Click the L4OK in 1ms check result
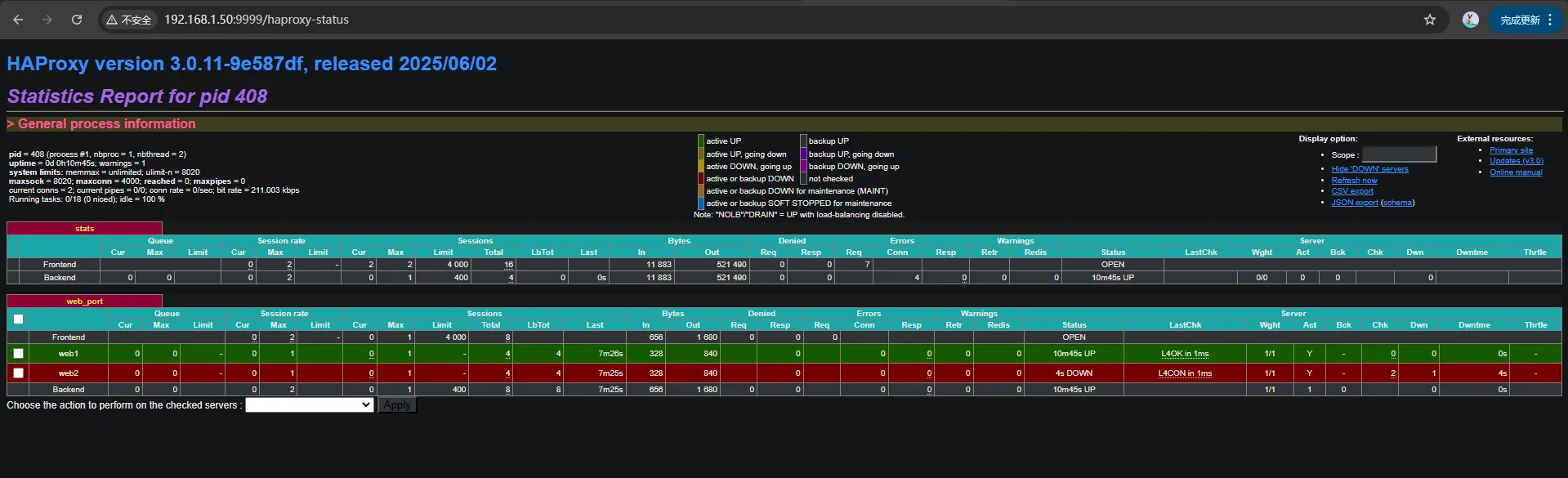 (x=1185, y=354)
